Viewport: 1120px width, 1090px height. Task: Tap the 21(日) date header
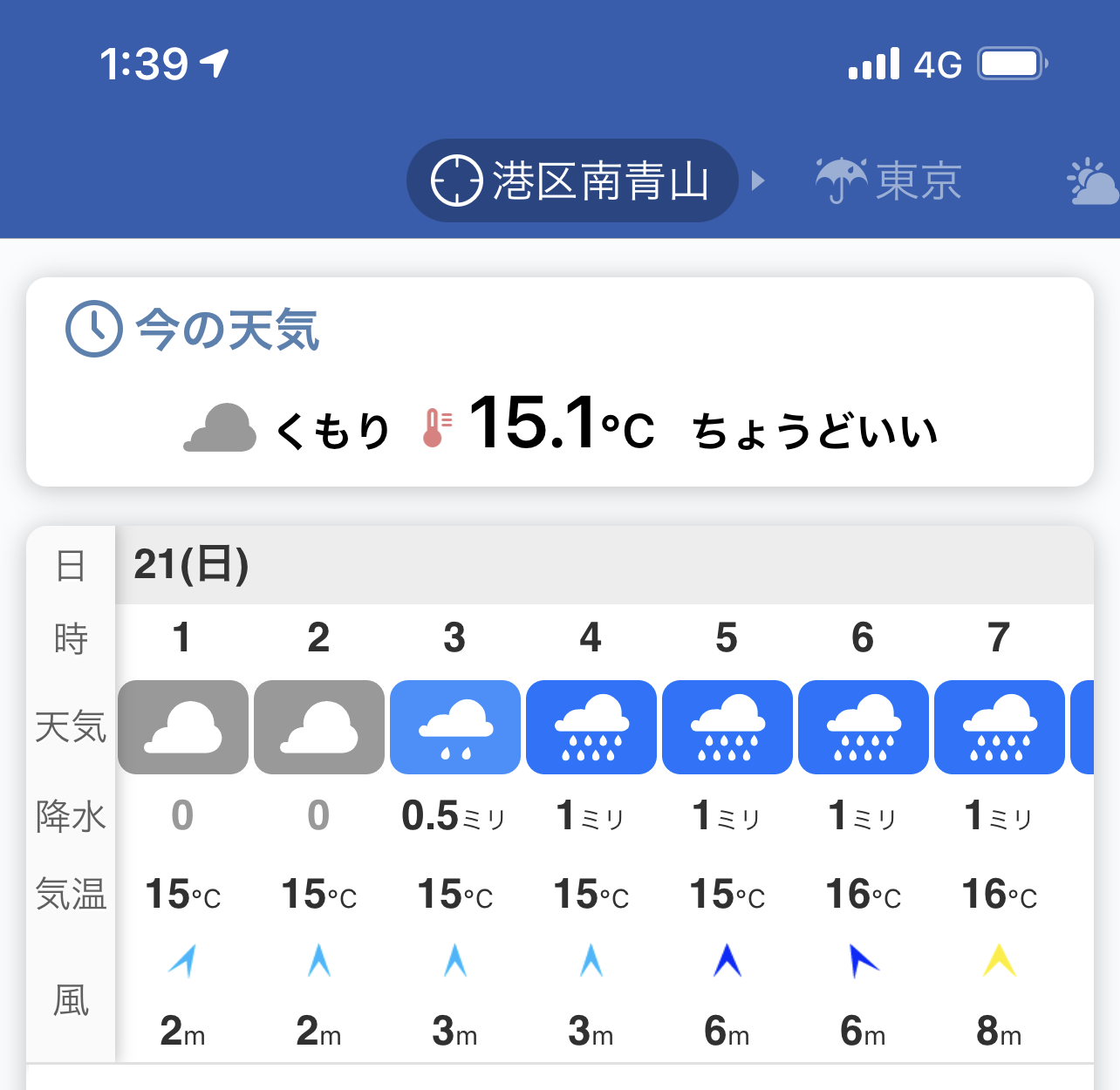(191, 564)
